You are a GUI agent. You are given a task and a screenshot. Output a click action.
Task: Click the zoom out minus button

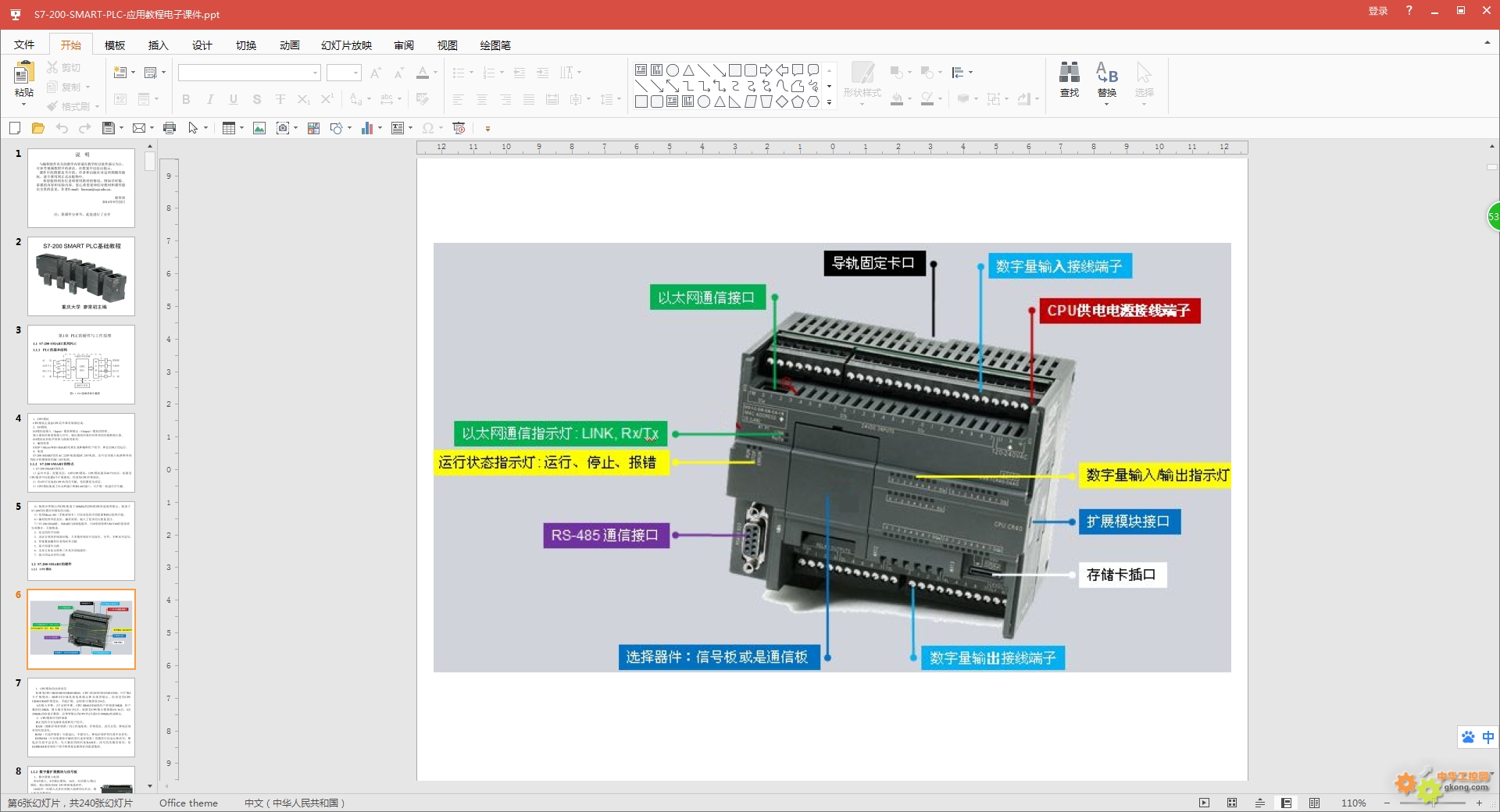click(1387, 803)
